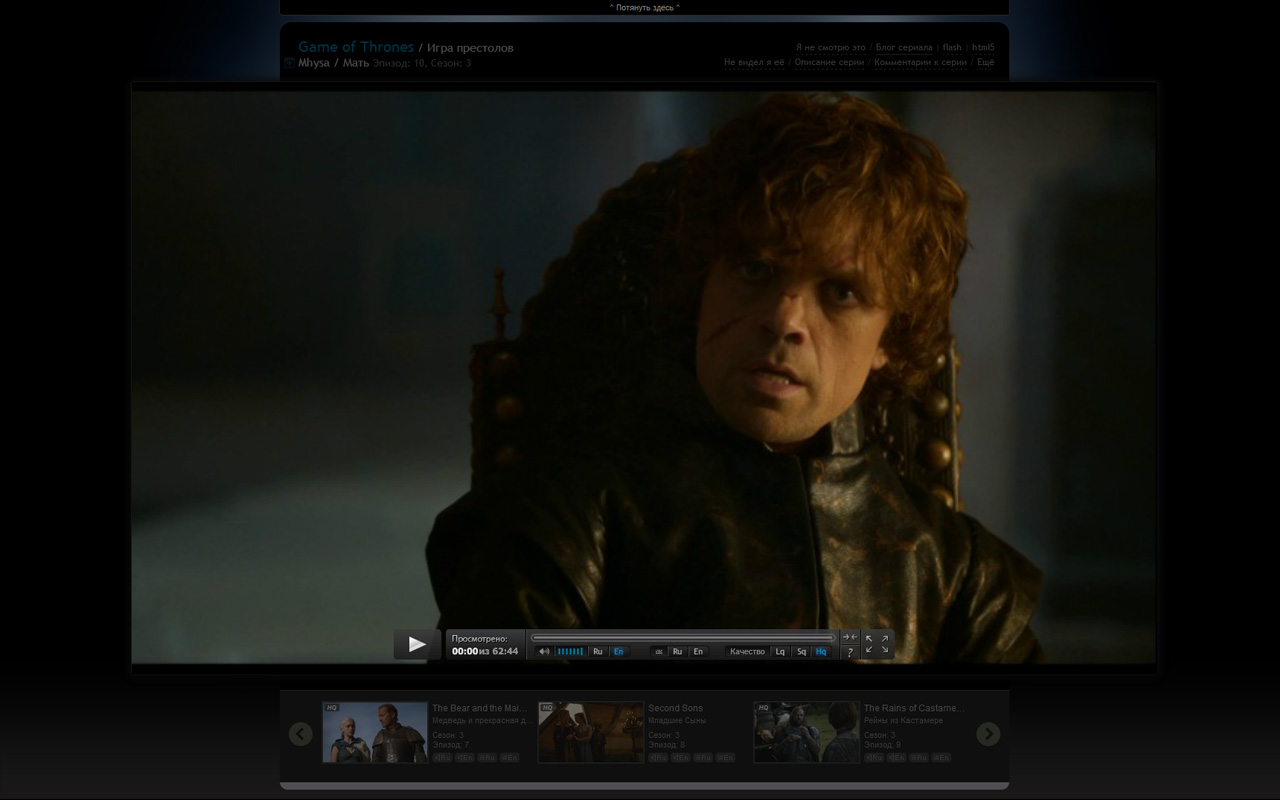Start playback with the play button

click(417, 644)
